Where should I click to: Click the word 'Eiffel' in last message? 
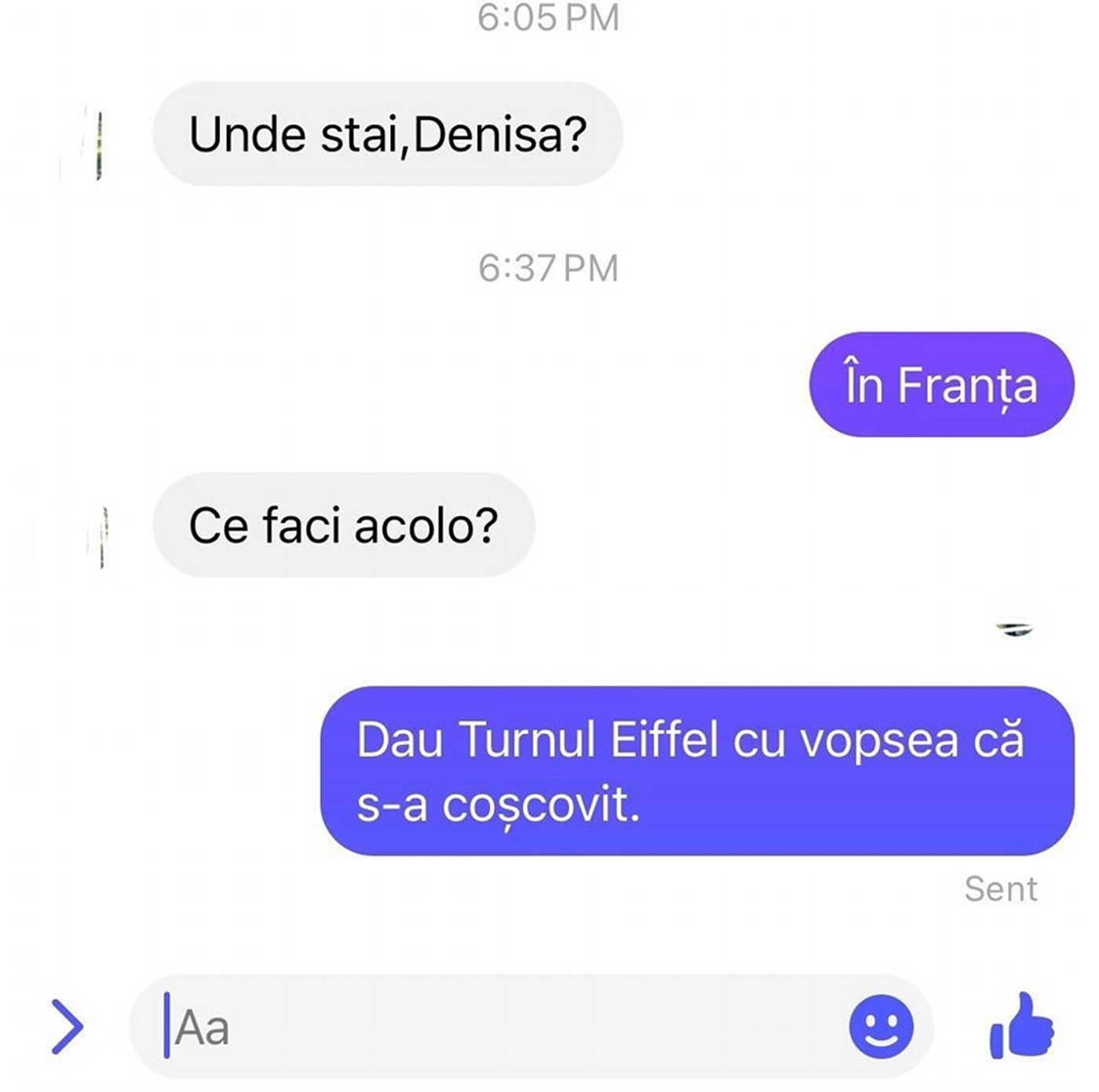pyautogui.click(x=664, y=740)
